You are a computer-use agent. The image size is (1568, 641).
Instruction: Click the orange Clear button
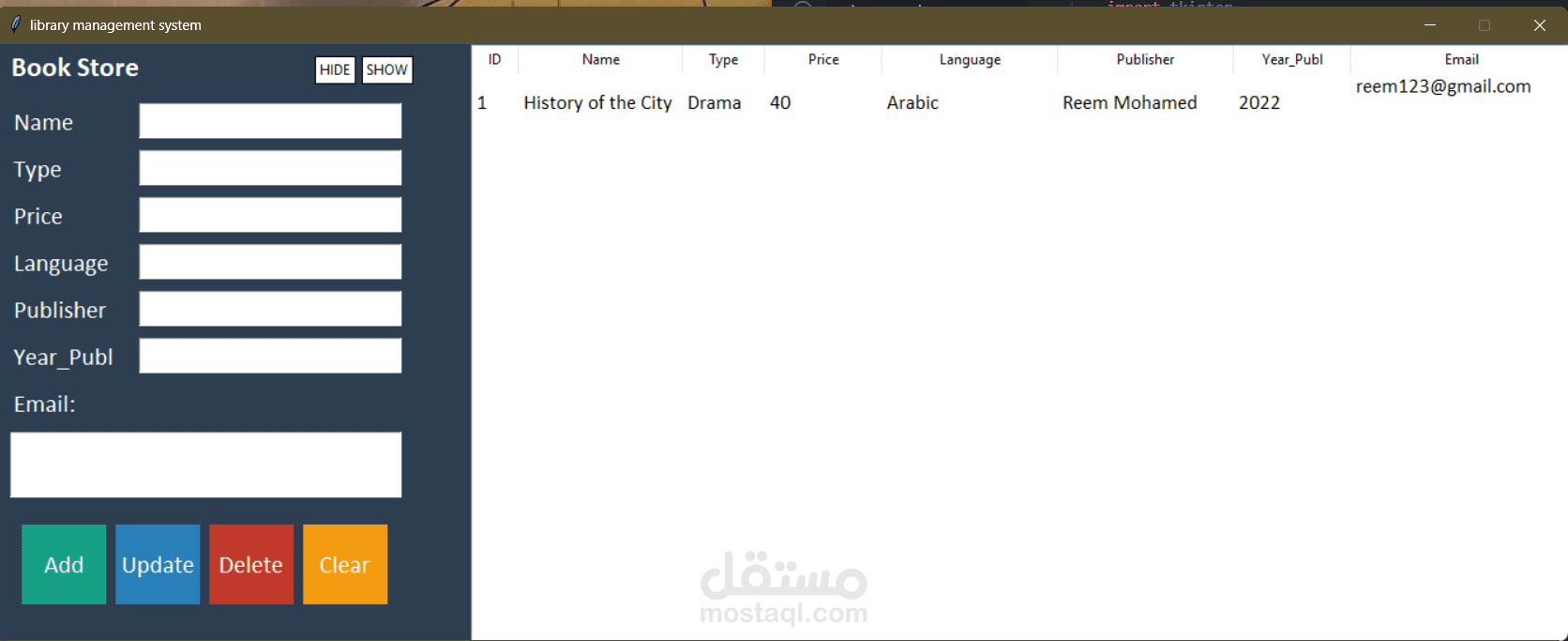[345, 564]
